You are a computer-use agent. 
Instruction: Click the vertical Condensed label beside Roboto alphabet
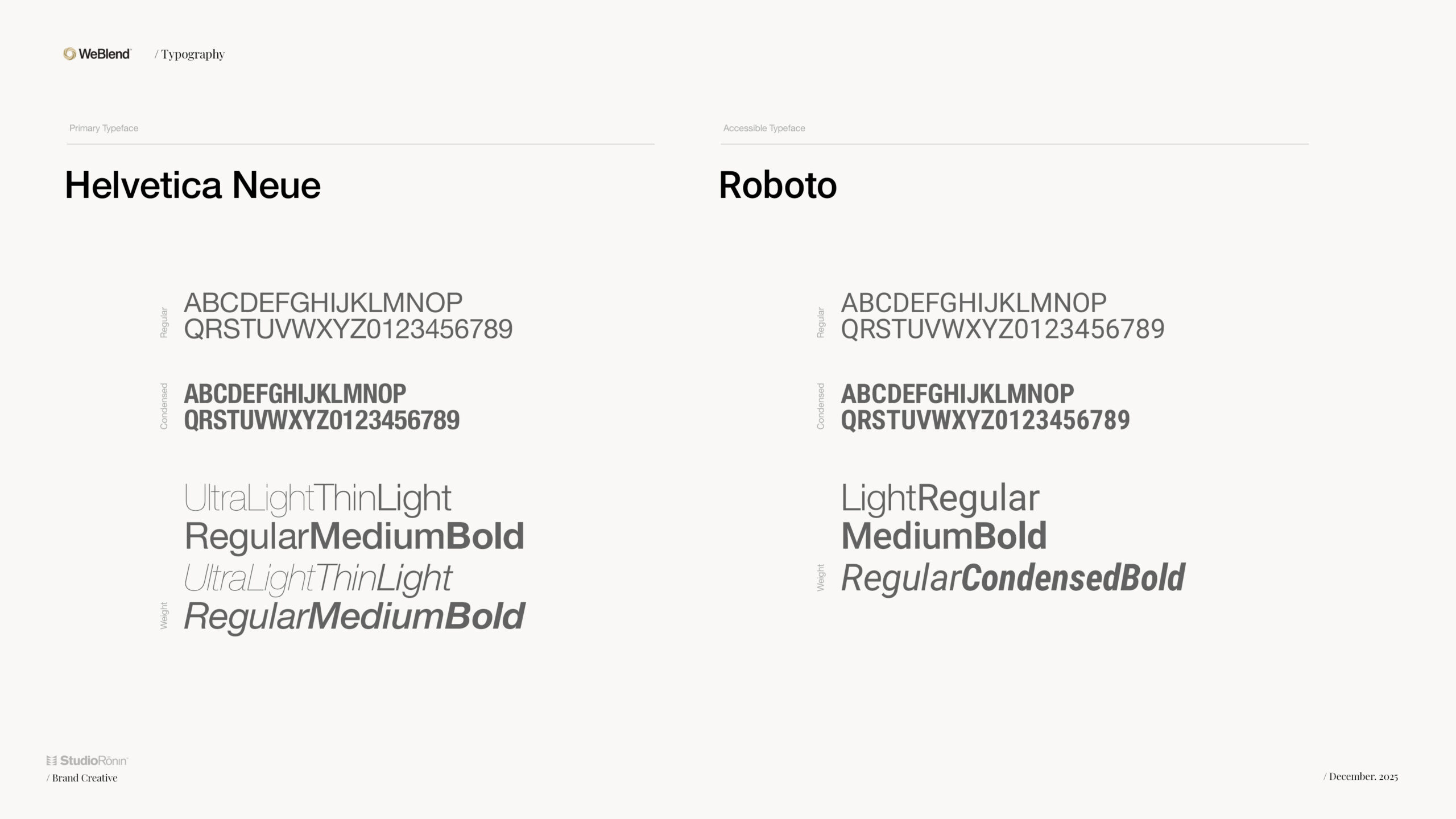(x=821, y=406)
